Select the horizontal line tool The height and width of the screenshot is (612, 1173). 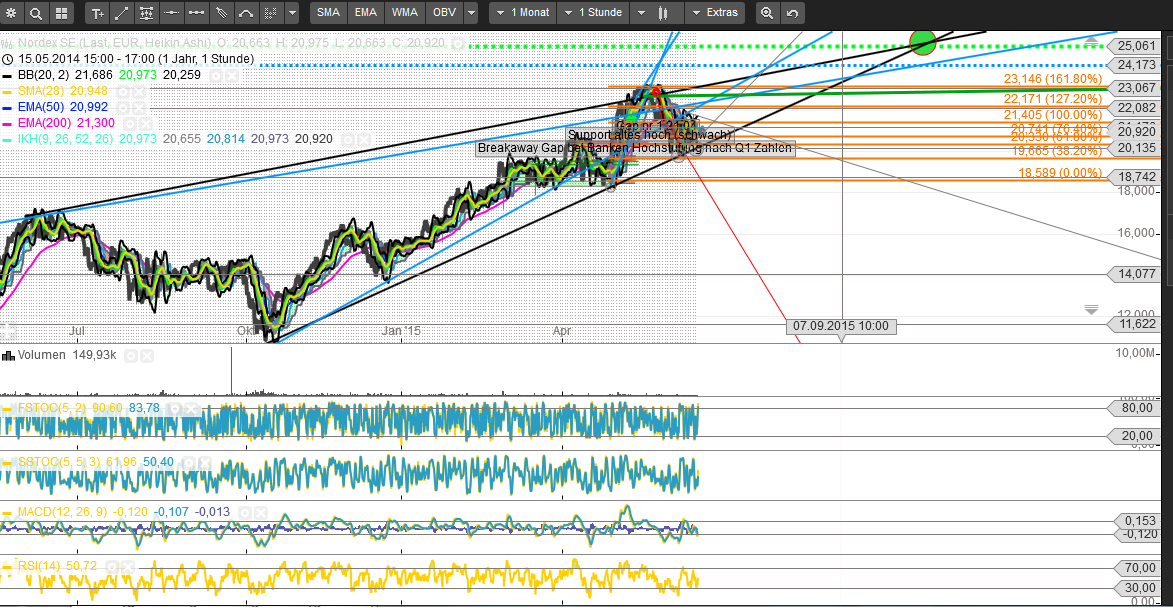coord(171,13)
